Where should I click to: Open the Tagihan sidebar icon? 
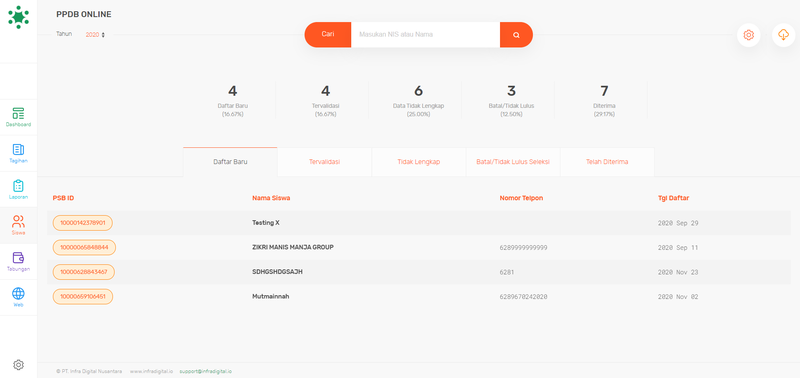[x=18, y=153]
